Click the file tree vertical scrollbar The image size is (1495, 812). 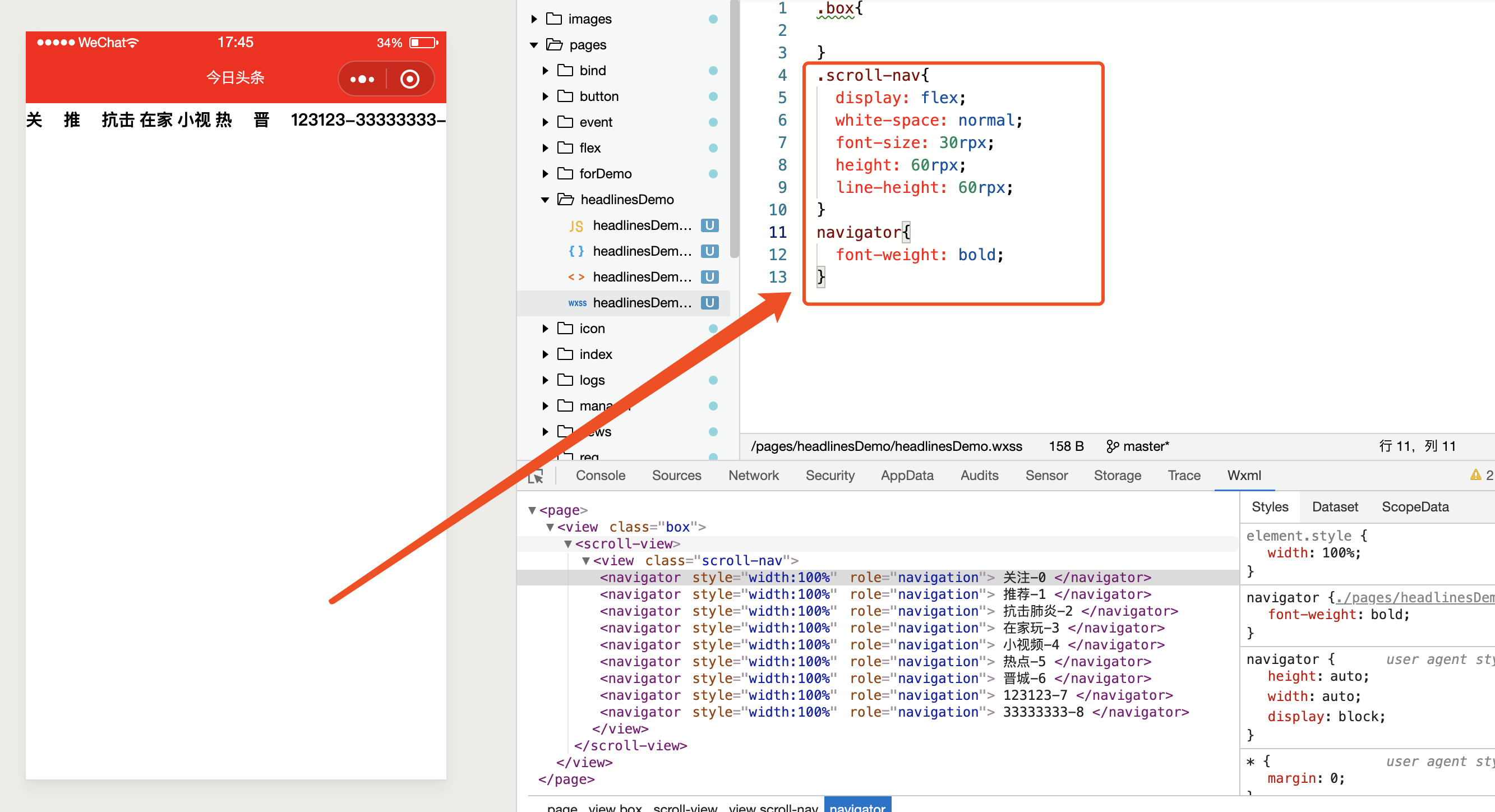pyautogui.click(x=734, y=128)
